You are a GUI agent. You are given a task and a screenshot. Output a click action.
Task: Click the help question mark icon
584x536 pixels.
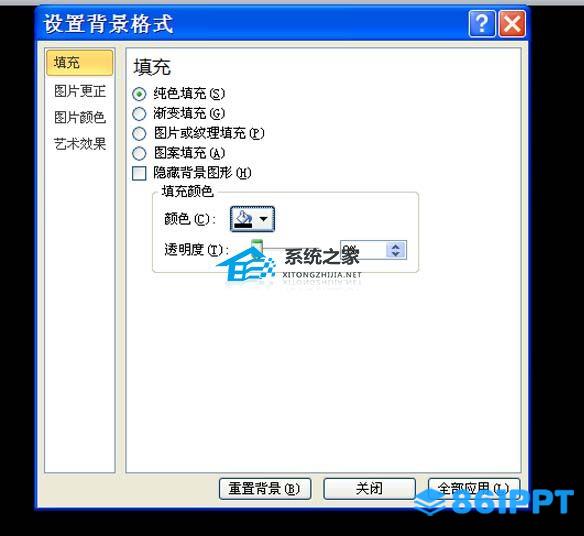point(482,24)
